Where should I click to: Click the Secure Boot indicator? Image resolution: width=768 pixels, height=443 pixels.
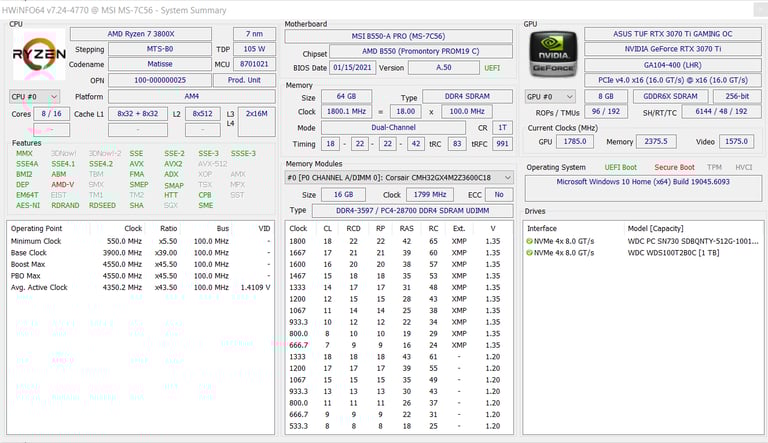(674, 168)
